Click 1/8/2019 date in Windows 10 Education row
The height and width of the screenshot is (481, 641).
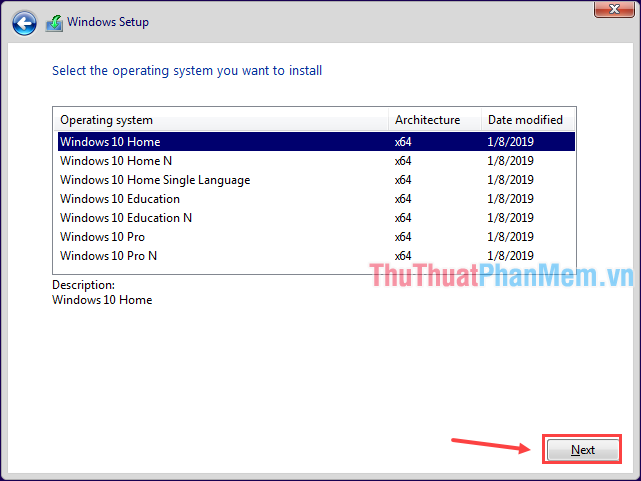tap(510, 199)
